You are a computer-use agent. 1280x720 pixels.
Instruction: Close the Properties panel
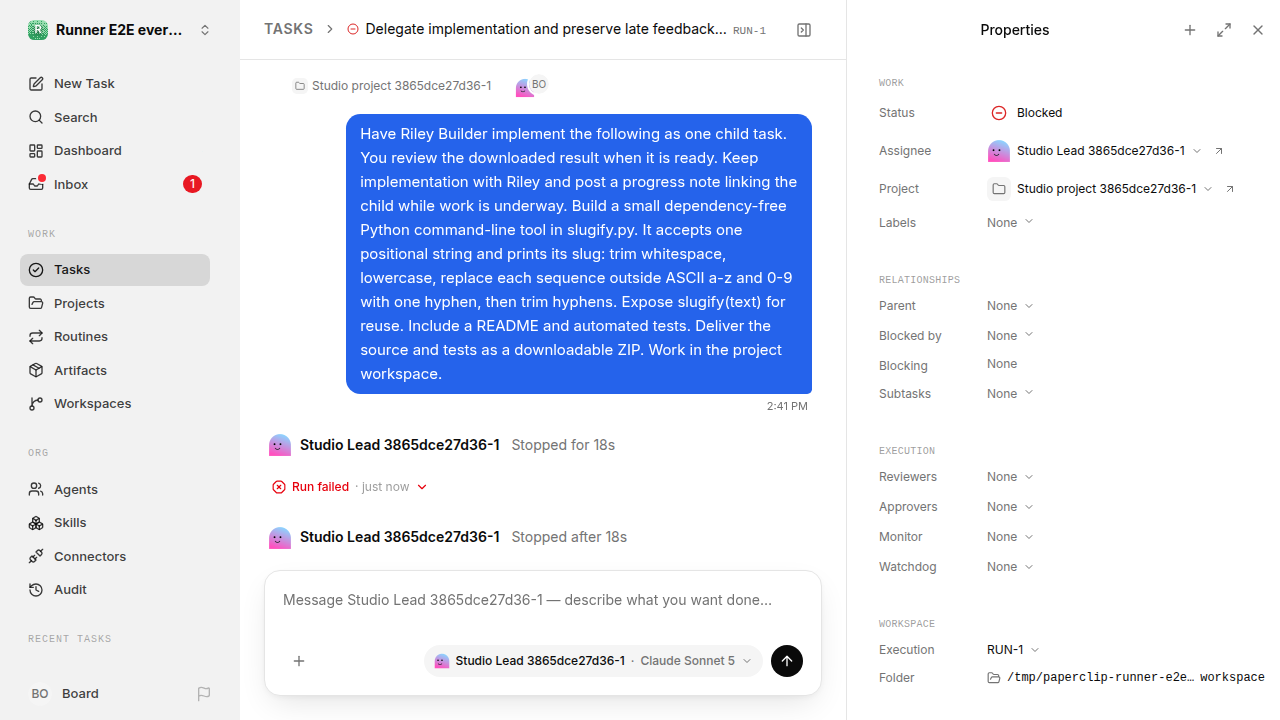pos(1258,30)
